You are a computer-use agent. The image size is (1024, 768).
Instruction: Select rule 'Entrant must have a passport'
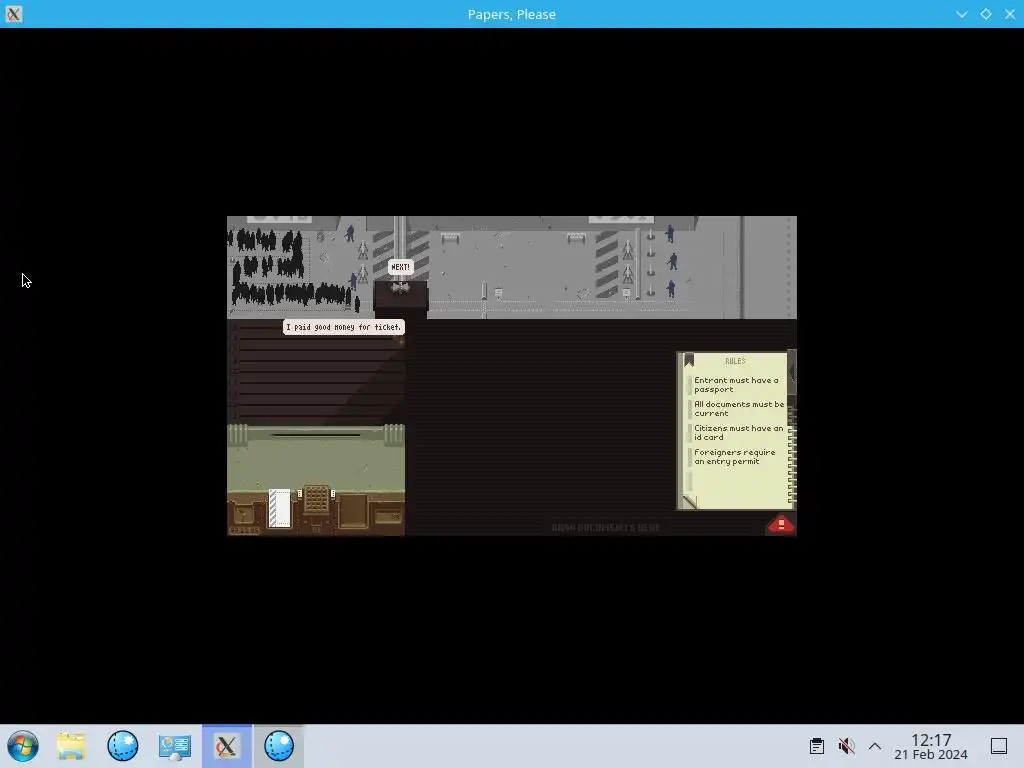click(735, 385)
